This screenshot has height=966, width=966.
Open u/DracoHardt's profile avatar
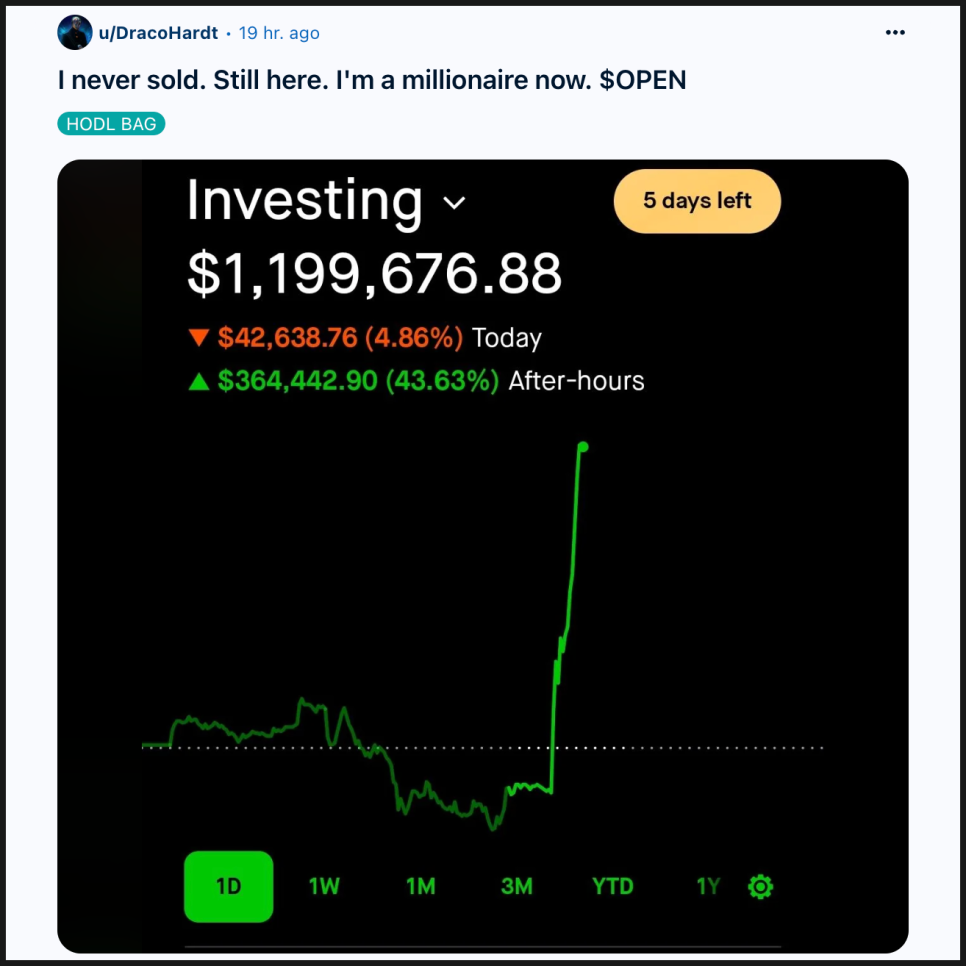tap(75, 33)
